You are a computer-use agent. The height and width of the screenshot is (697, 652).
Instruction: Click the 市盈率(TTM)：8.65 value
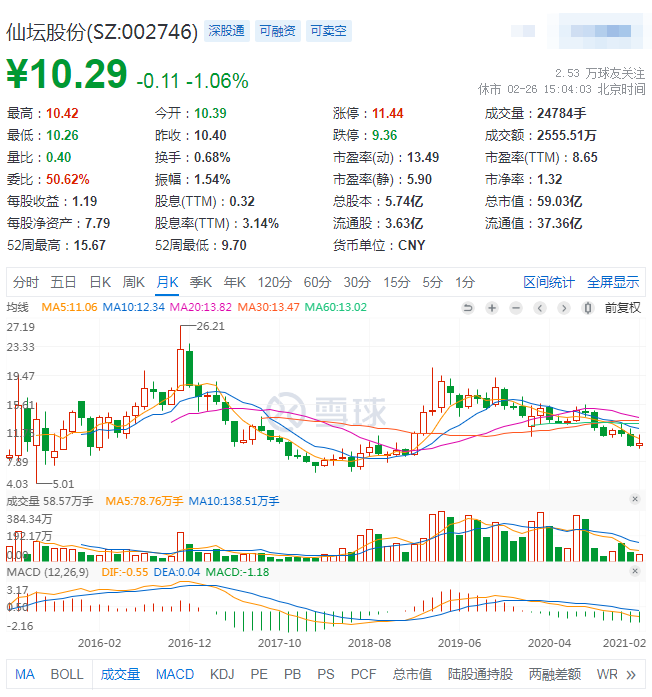541,158
